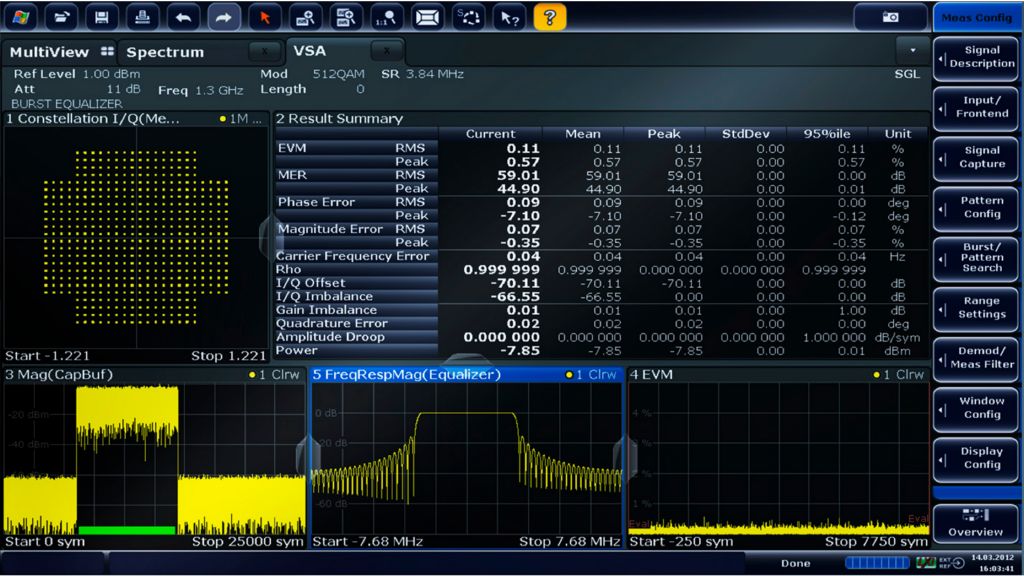The image size is (1024, 576).
Task: Click the context help pointer icon
Action: click(509, 17)
